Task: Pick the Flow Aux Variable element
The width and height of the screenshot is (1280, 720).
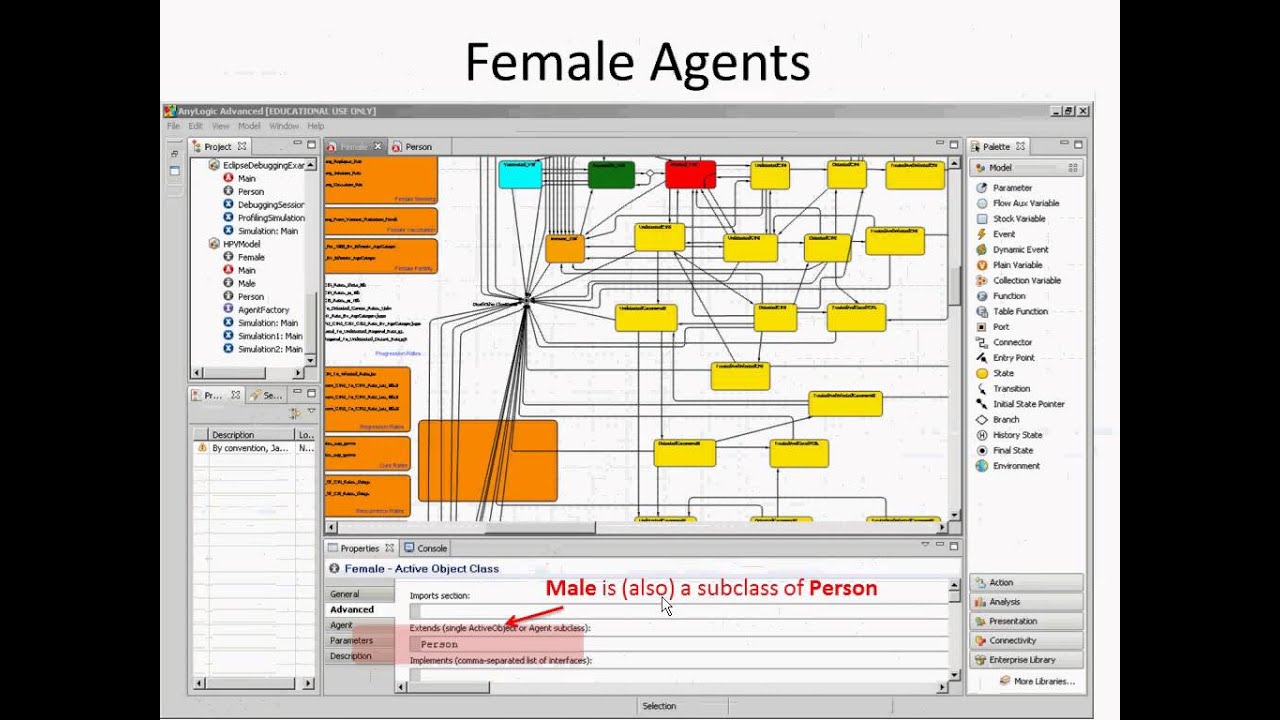Action: [1025, 203]
